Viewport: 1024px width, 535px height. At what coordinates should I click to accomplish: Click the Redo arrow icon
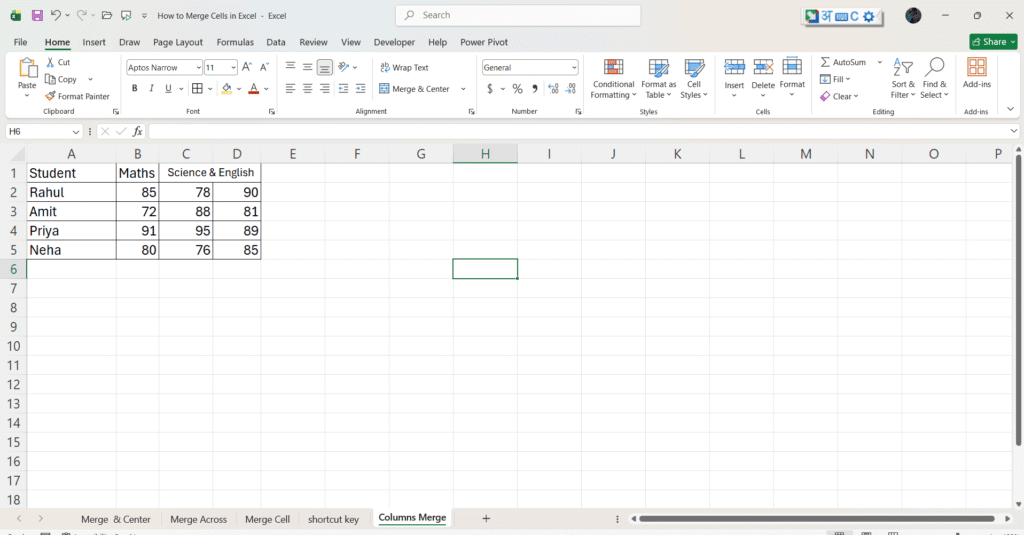(81, 15)
